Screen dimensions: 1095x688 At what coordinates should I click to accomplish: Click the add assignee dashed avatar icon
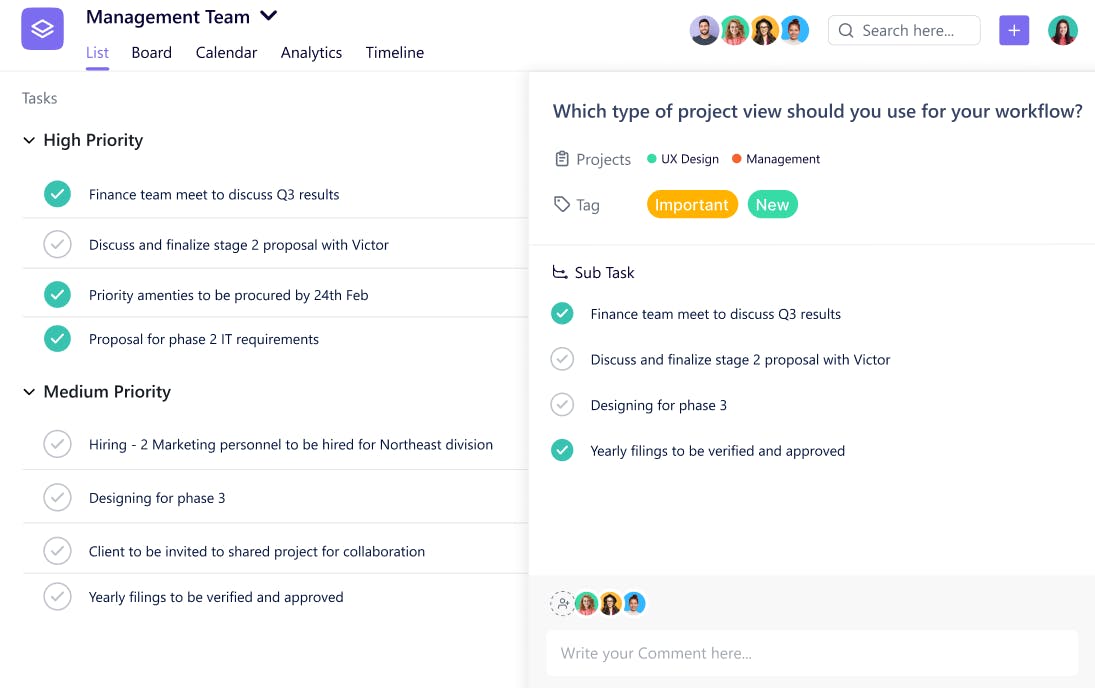coord(562,603)
